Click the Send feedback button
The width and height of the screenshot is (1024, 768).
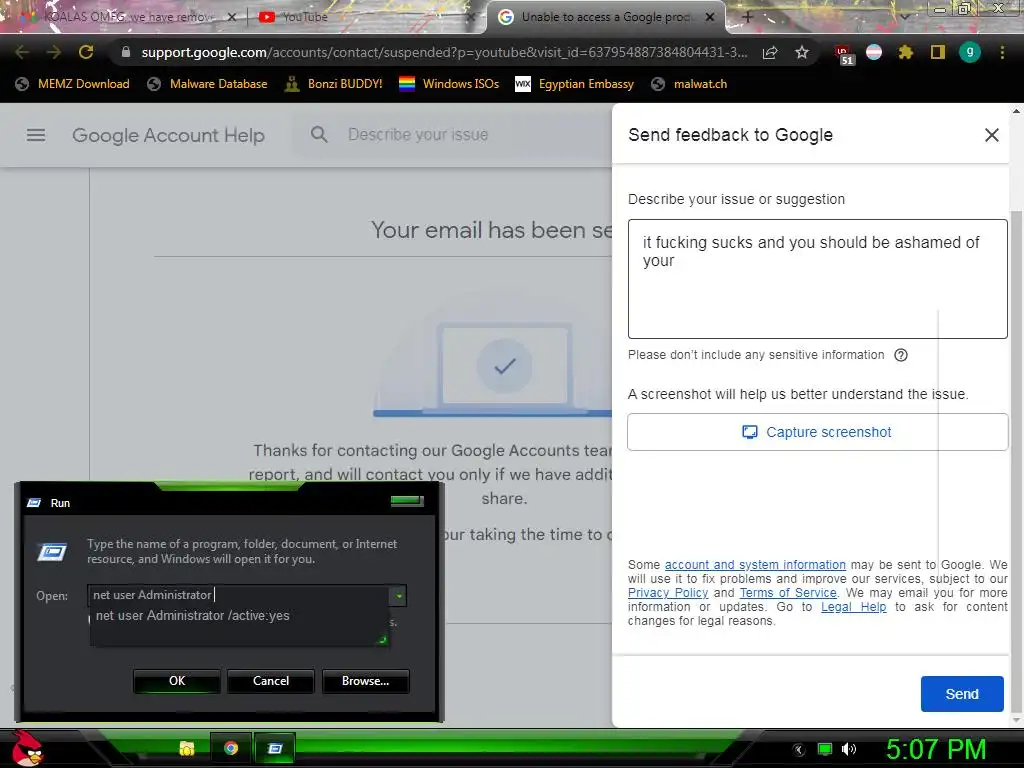(x=962, y=694)
